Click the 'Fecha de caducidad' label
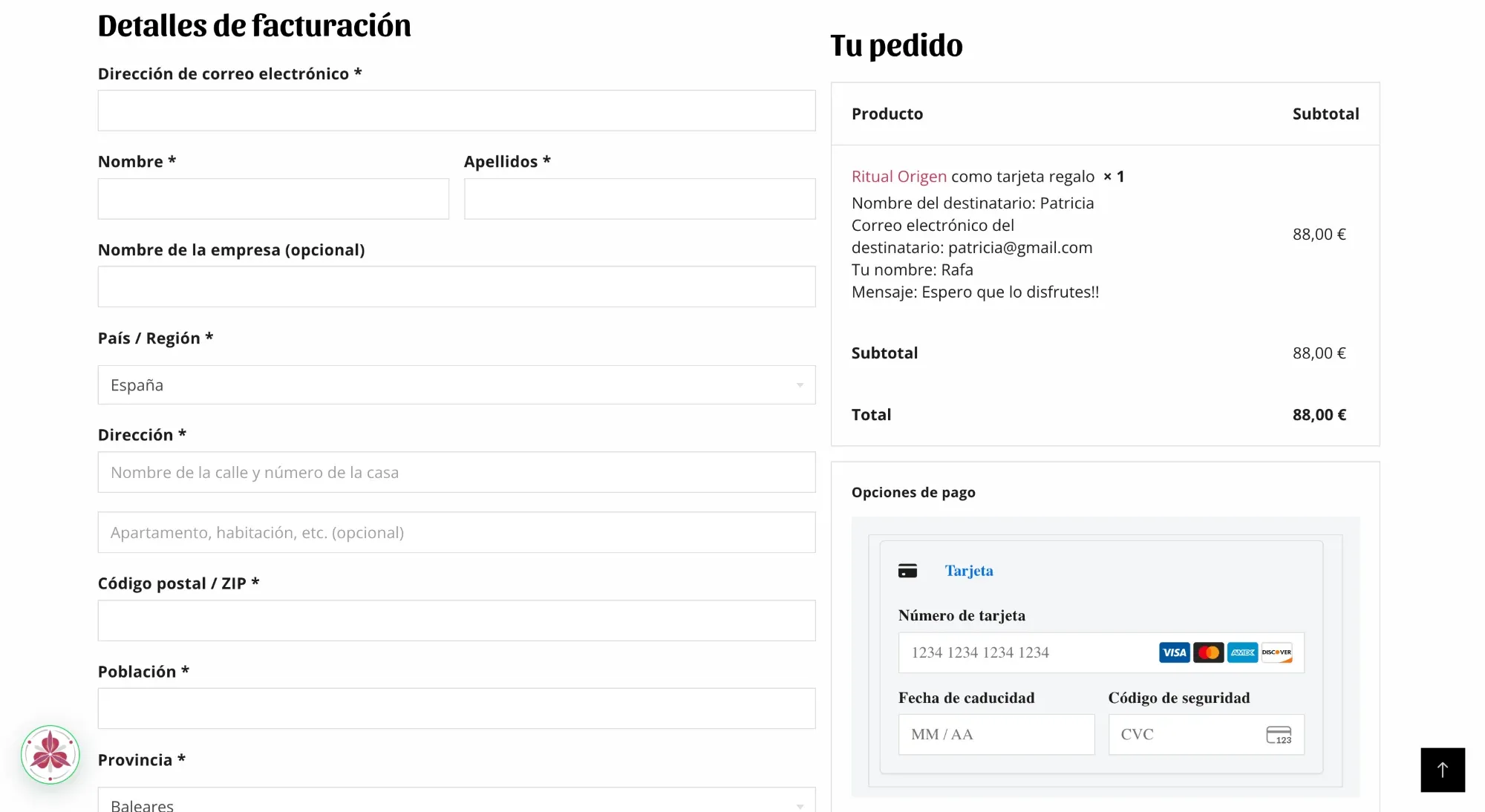The width and height of the screenshot is (1485, 812). point(966,698)
